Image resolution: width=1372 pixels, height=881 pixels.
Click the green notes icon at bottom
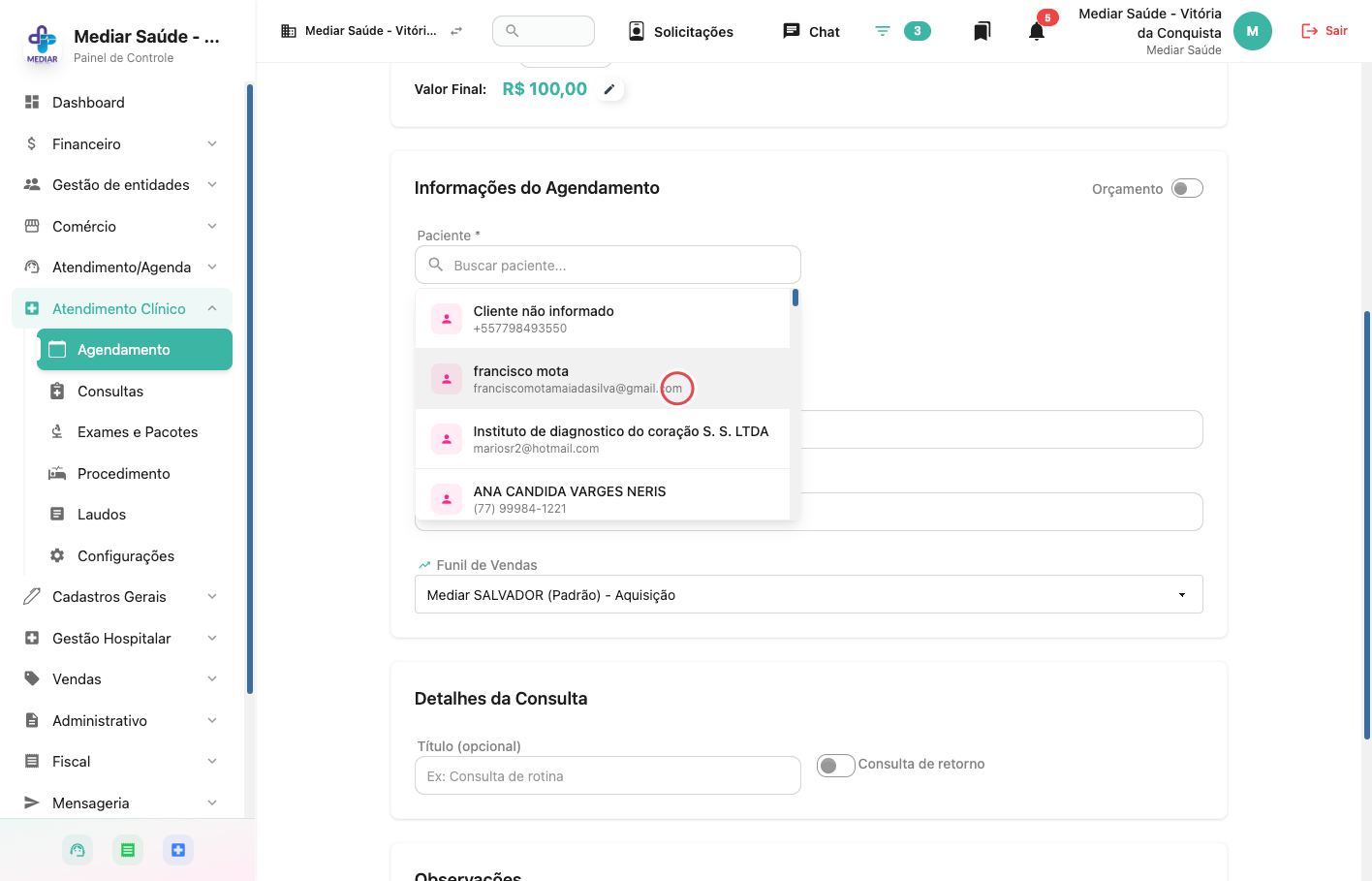[128, 850]
